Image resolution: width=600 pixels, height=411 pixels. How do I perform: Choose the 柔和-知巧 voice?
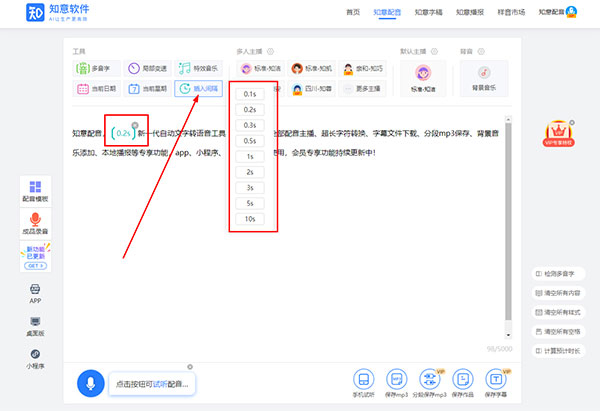pyautogui.click(x=362, y=68)
